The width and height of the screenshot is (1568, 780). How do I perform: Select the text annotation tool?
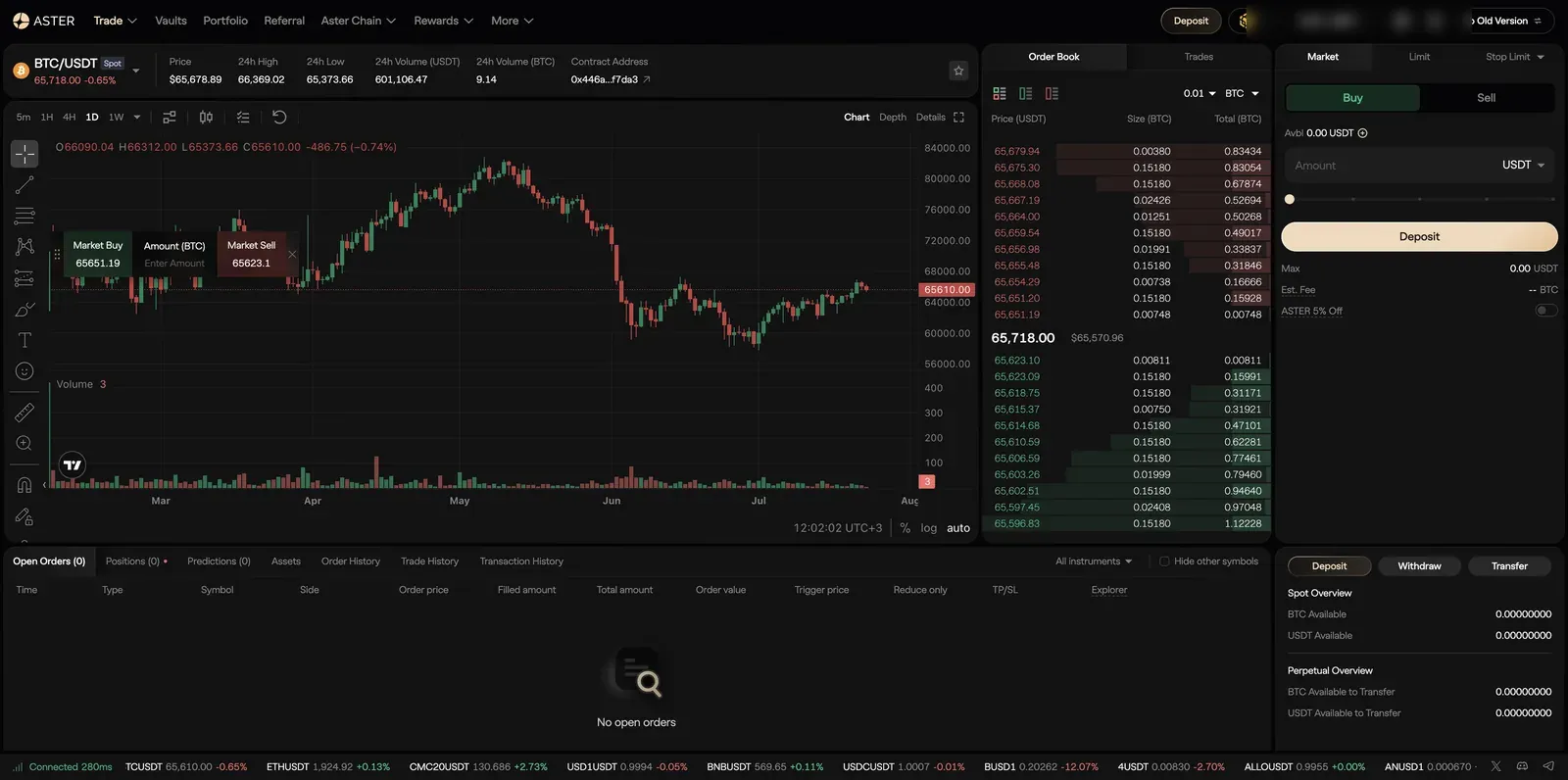(24, 340)
